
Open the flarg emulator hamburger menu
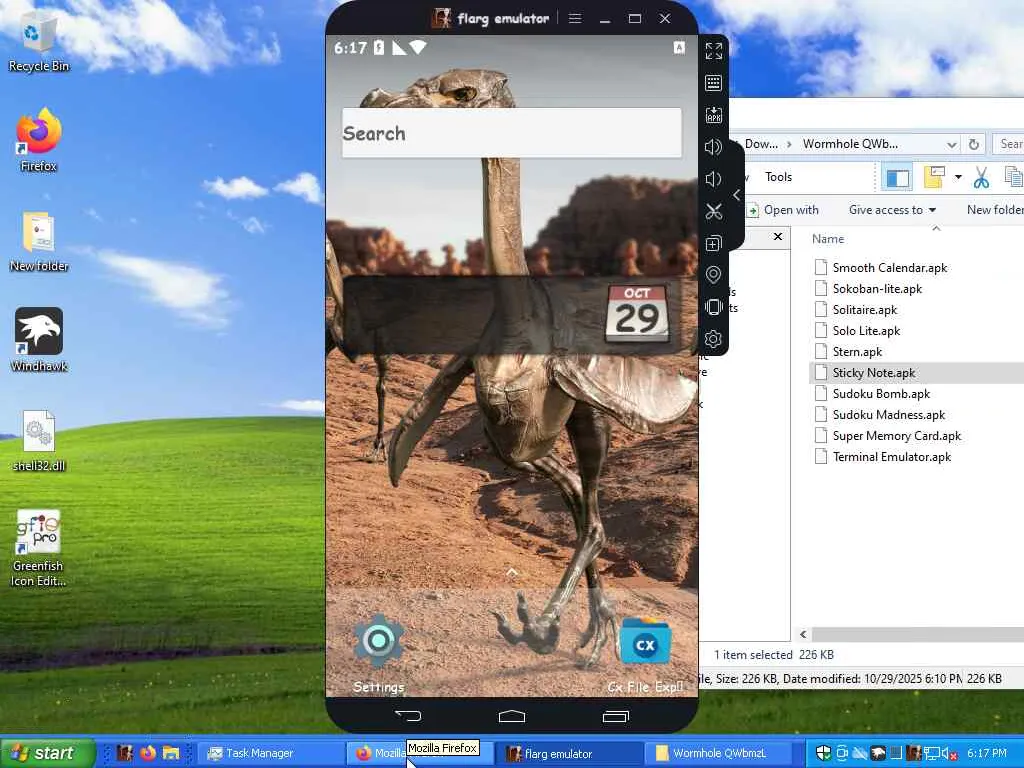coord(575,18)
